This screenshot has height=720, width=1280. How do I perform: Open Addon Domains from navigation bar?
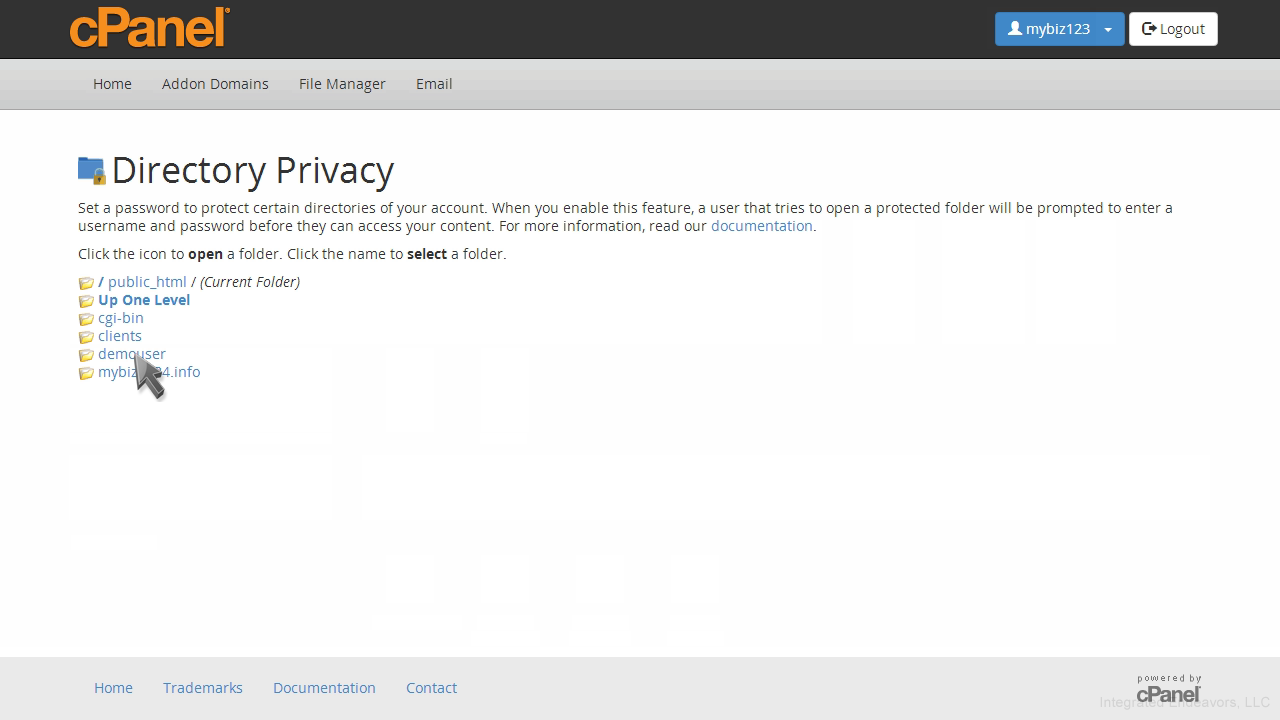point(215,84)
